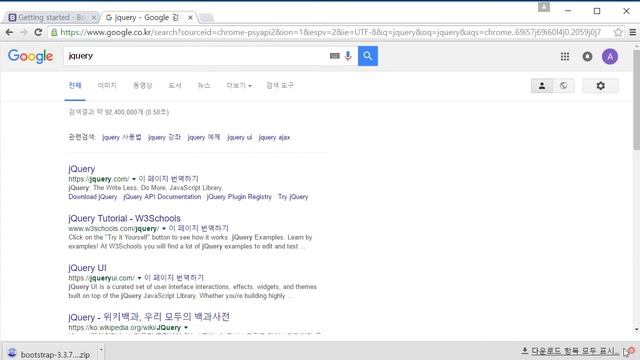Switch to the Getting started Bootstrap tab

(x=51, y=18)
